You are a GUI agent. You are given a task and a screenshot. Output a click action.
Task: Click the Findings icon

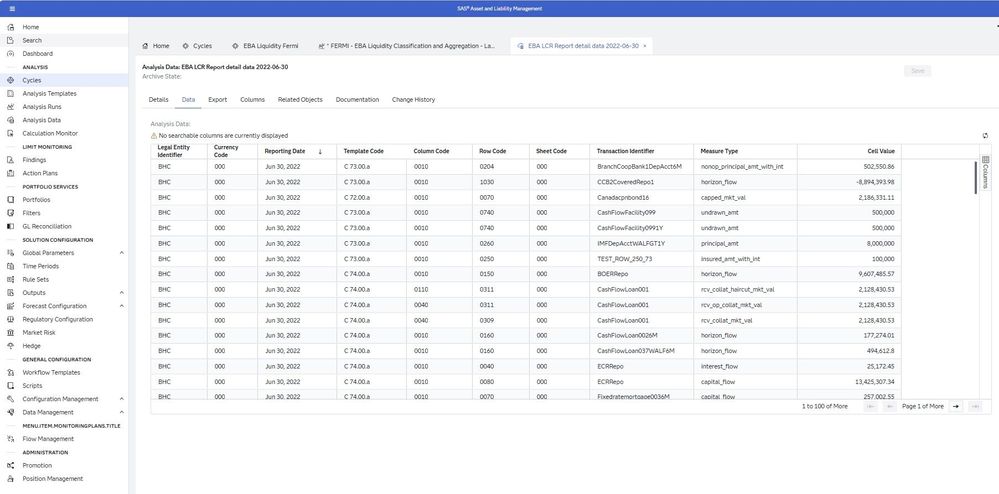[x=10, y=160]
